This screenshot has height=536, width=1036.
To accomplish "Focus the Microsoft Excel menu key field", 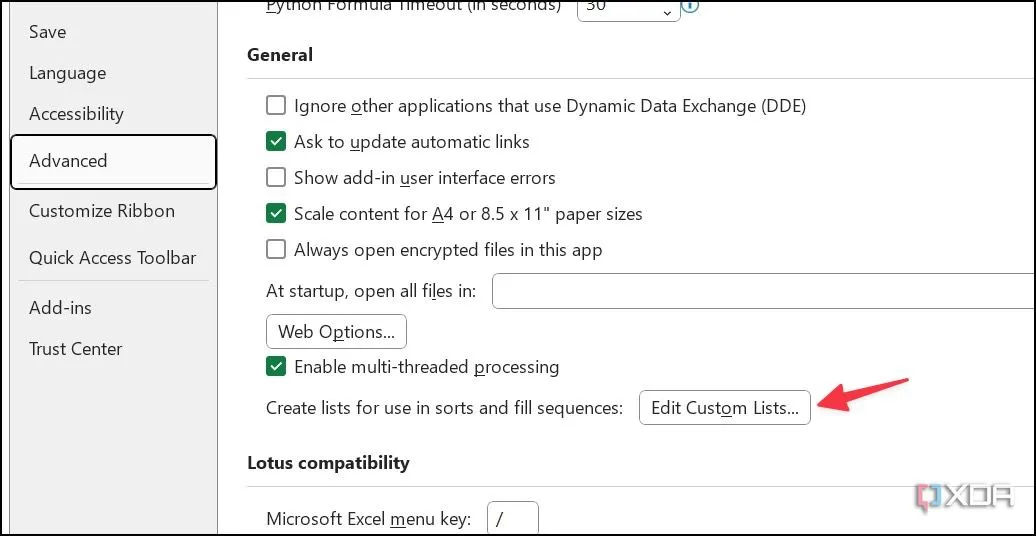I will 512,519.
